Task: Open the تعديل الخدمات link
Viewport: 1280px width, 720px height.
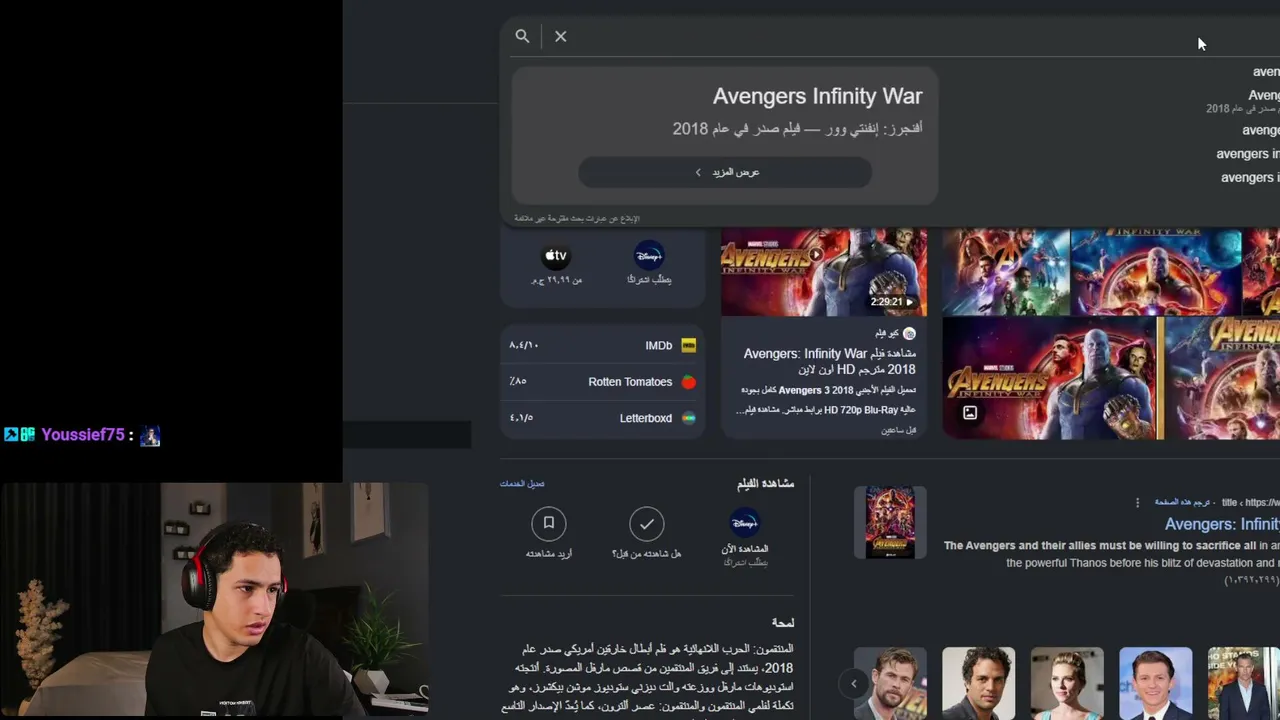Action: pos(522,484)
